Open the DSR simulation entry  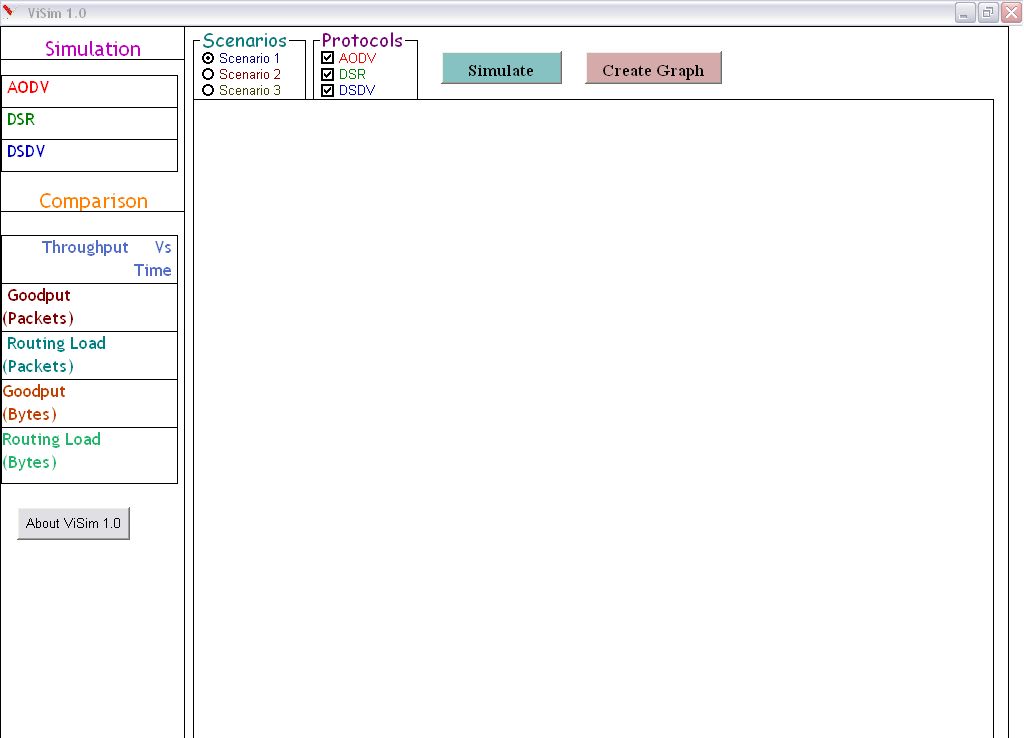coord(89,123)
